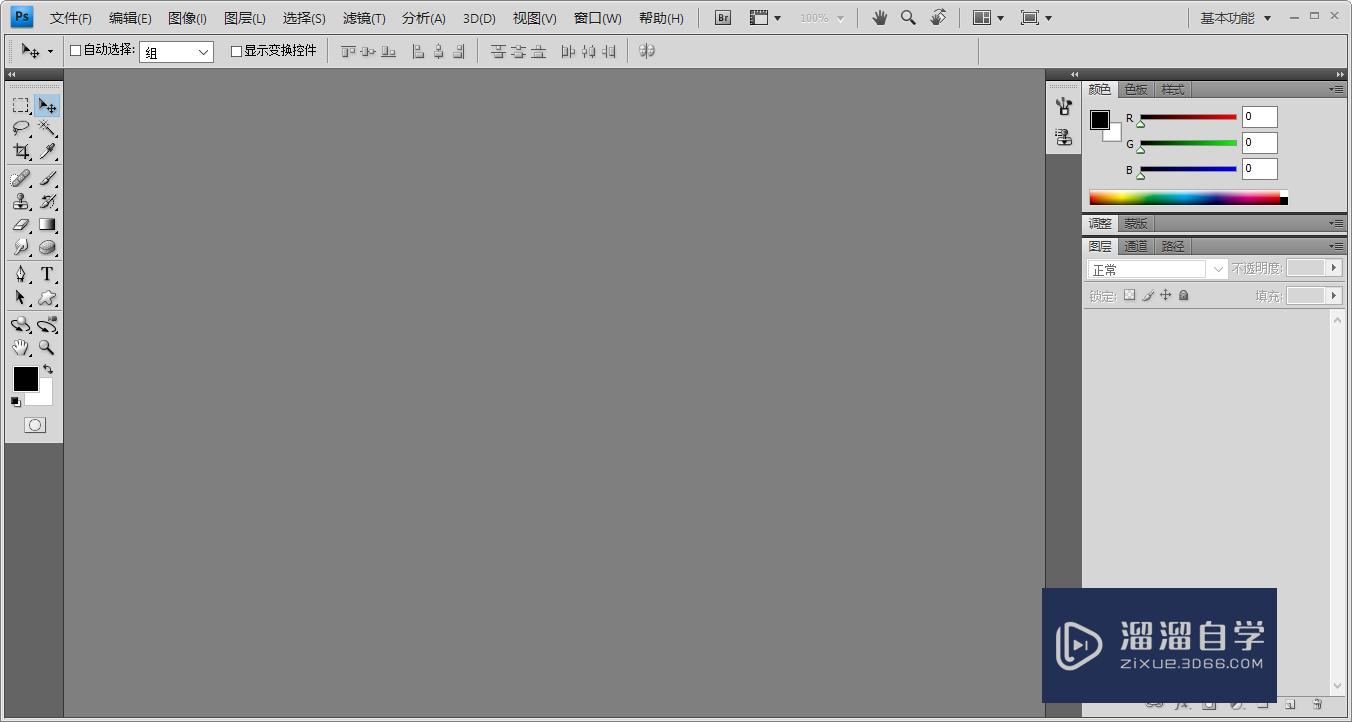
Task: Select the Rectangular Marquee tool
Action: tap(20, 105)
